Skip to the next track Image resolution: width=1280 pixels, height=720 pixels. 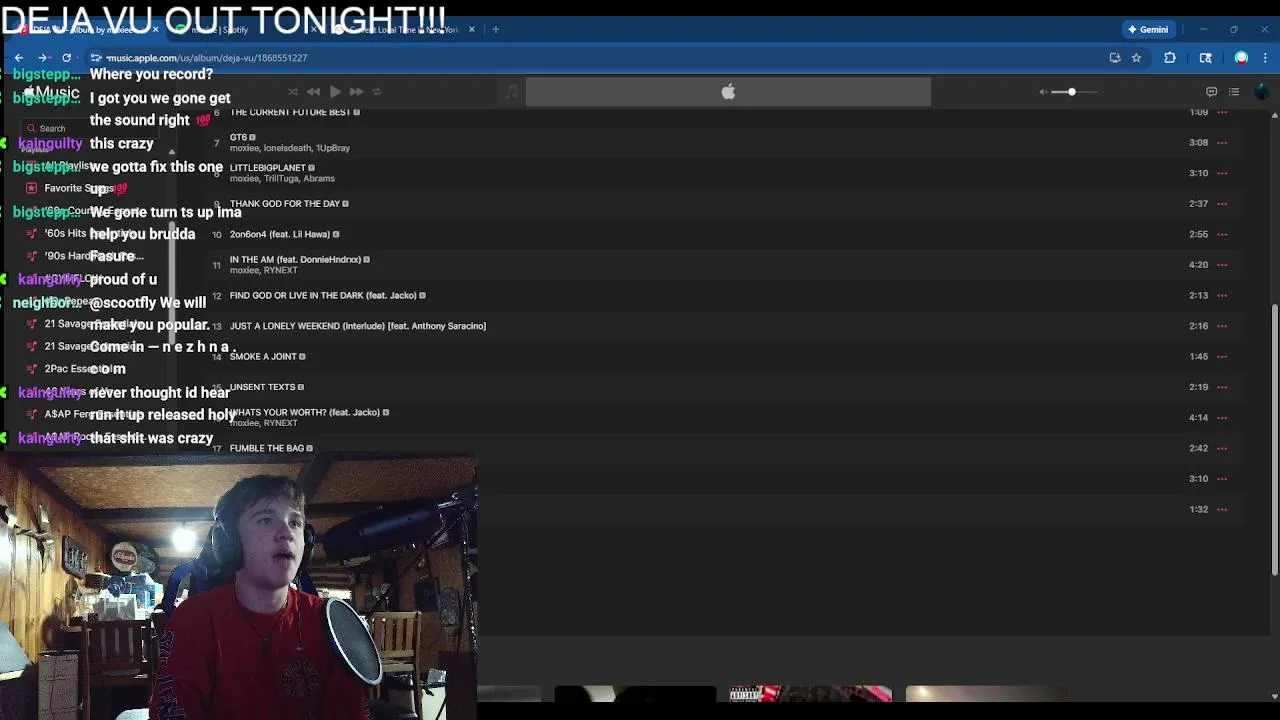356,92
